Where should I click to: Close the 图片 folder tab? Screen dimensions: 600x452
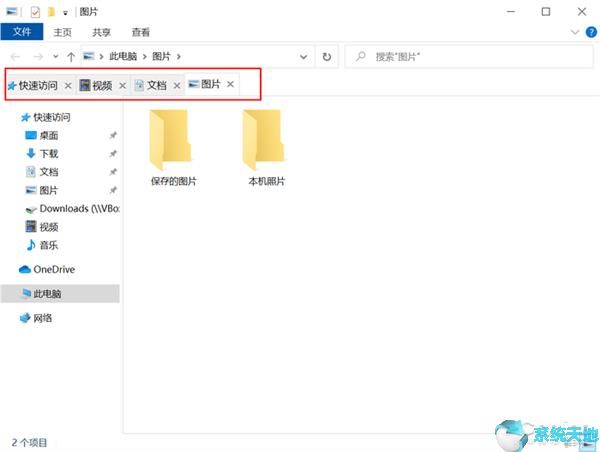[230, 84]
